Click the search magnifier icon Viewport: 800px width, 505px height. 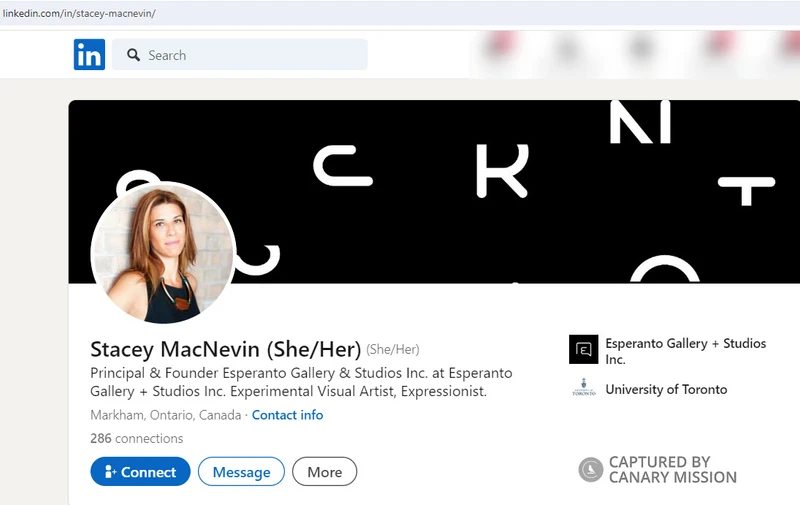[x=134, y=55]
